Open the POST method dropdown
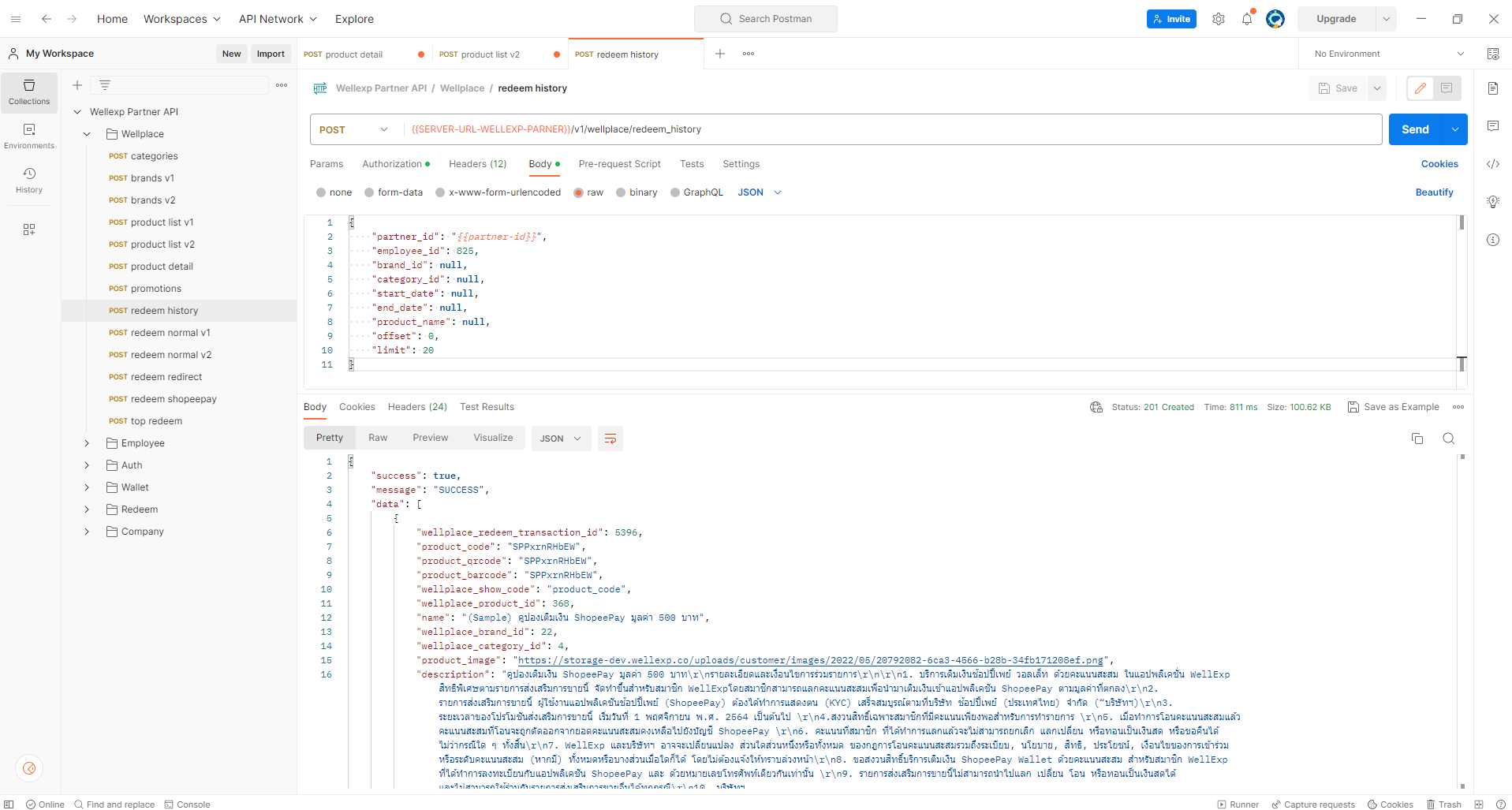This screenshot has width=1512, height=810. pyautogui.click(x=354, y=129)
